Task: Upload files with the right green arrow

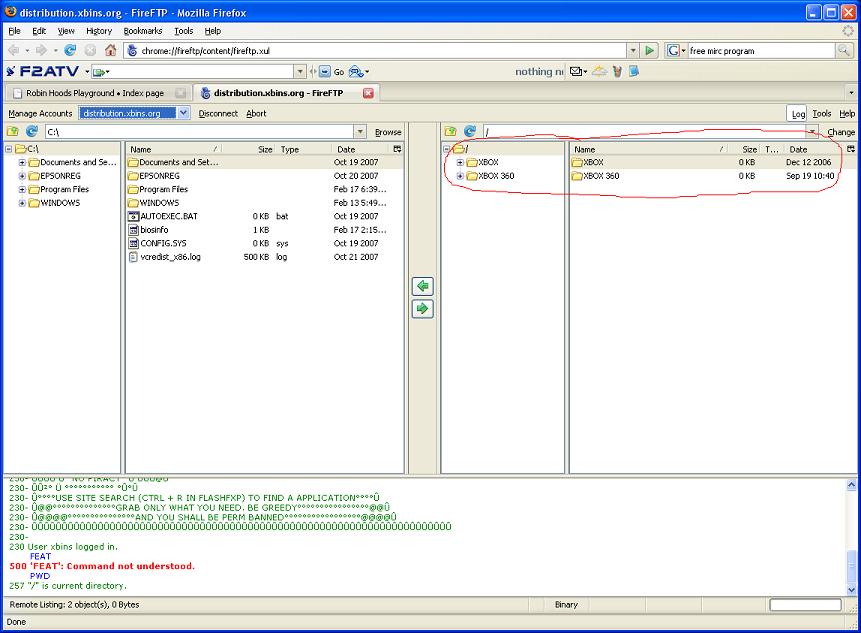Action: (x=422, y=309)
